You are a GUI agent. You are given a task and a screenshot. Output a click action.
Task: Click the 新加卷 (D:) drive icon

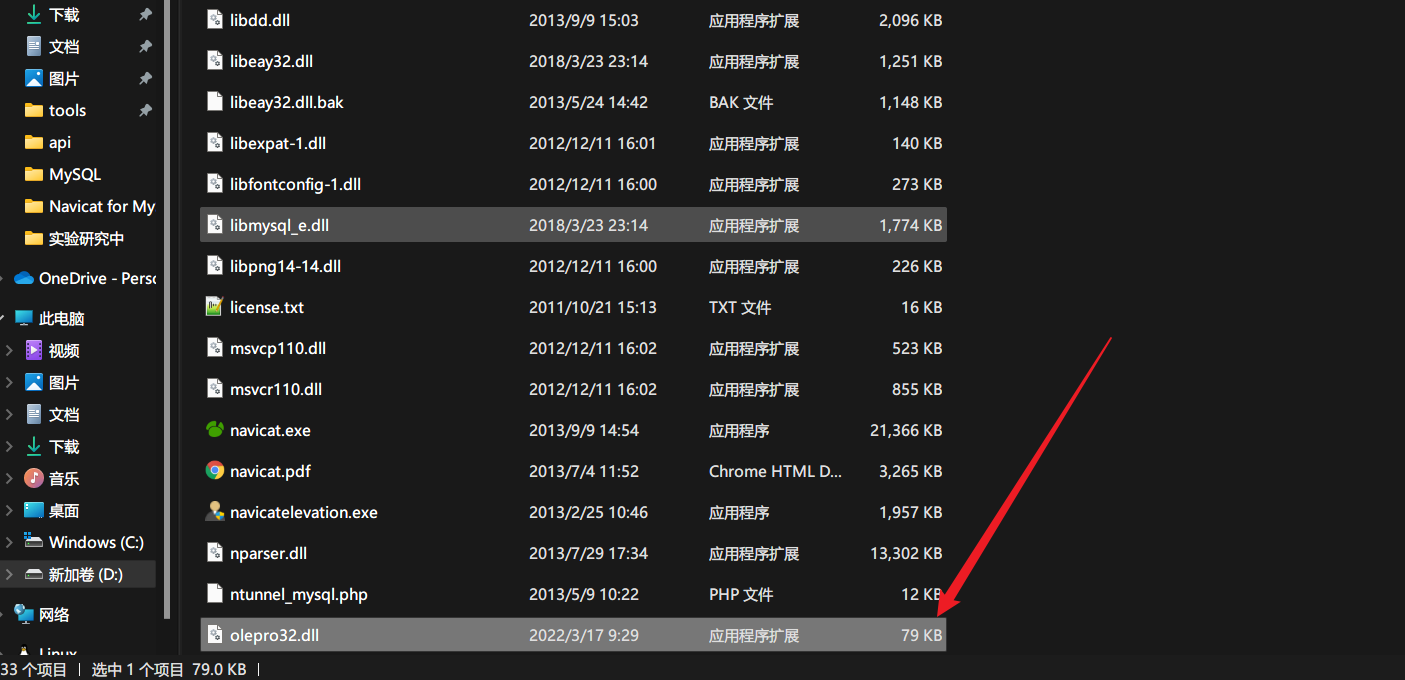click(34, 574)
